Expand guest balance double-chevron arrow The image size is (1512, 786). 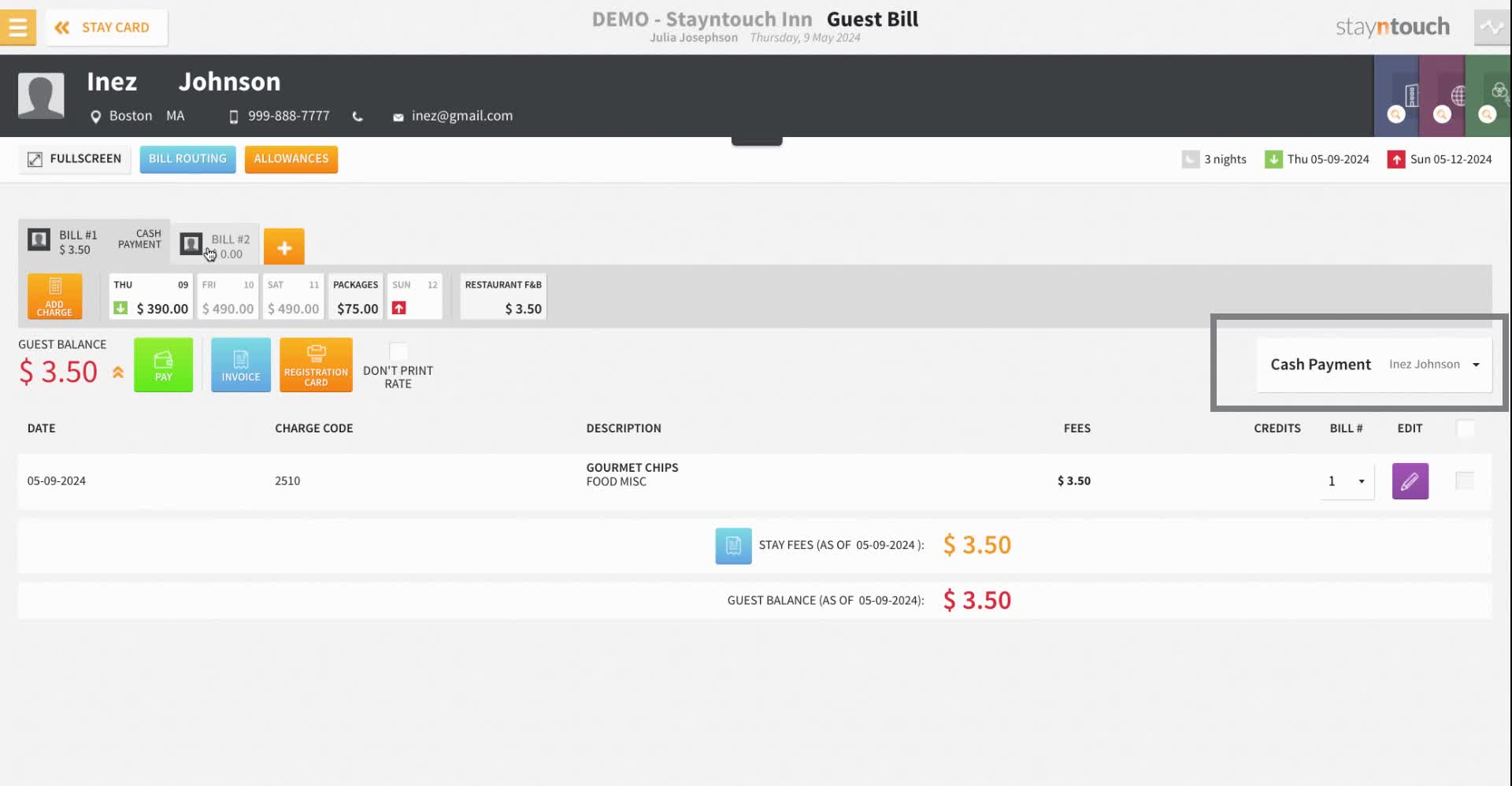tap(118, 373)
